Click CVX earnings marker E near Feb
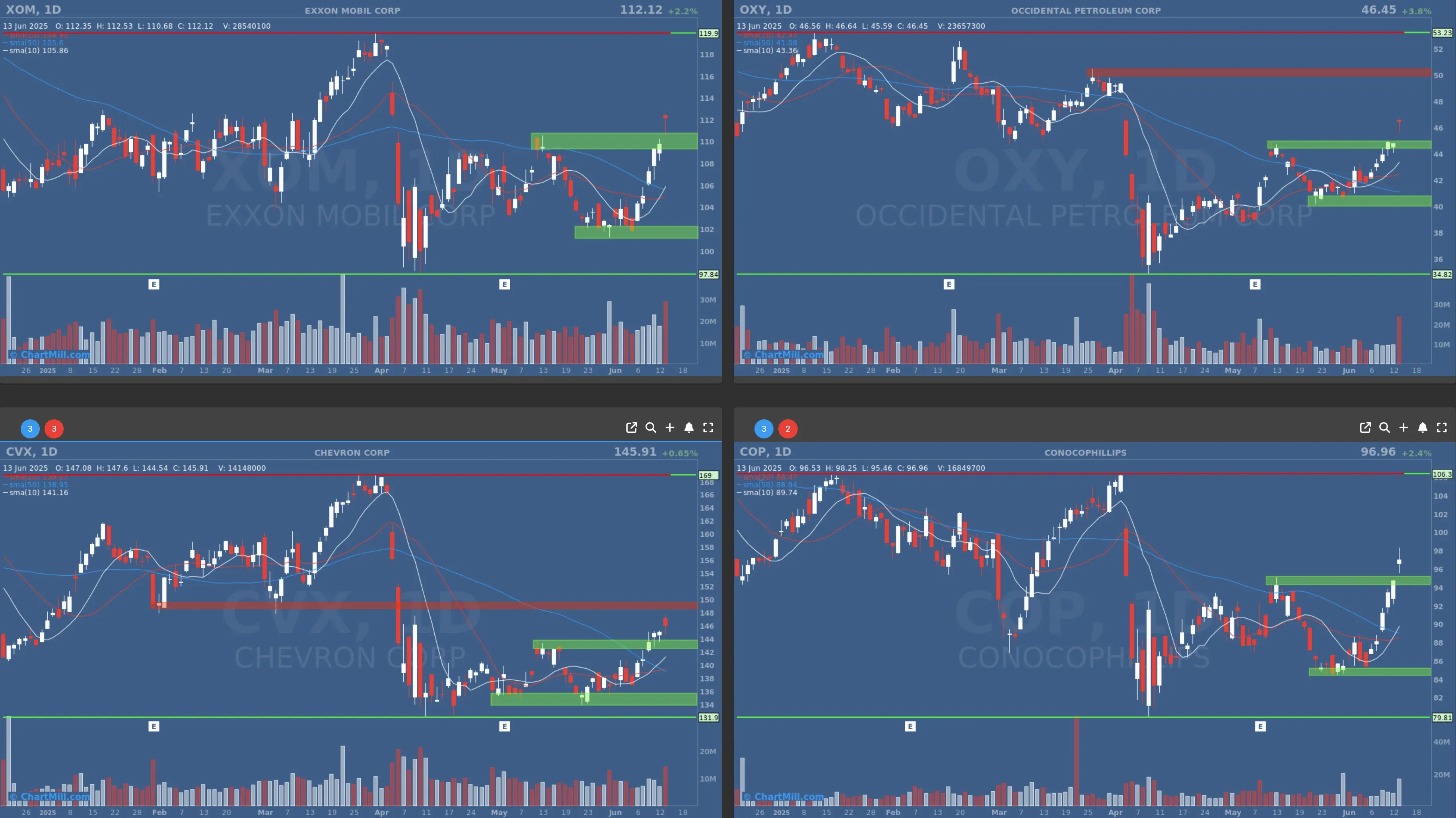The image size is (1456, 818). click(x=154, y=726)
